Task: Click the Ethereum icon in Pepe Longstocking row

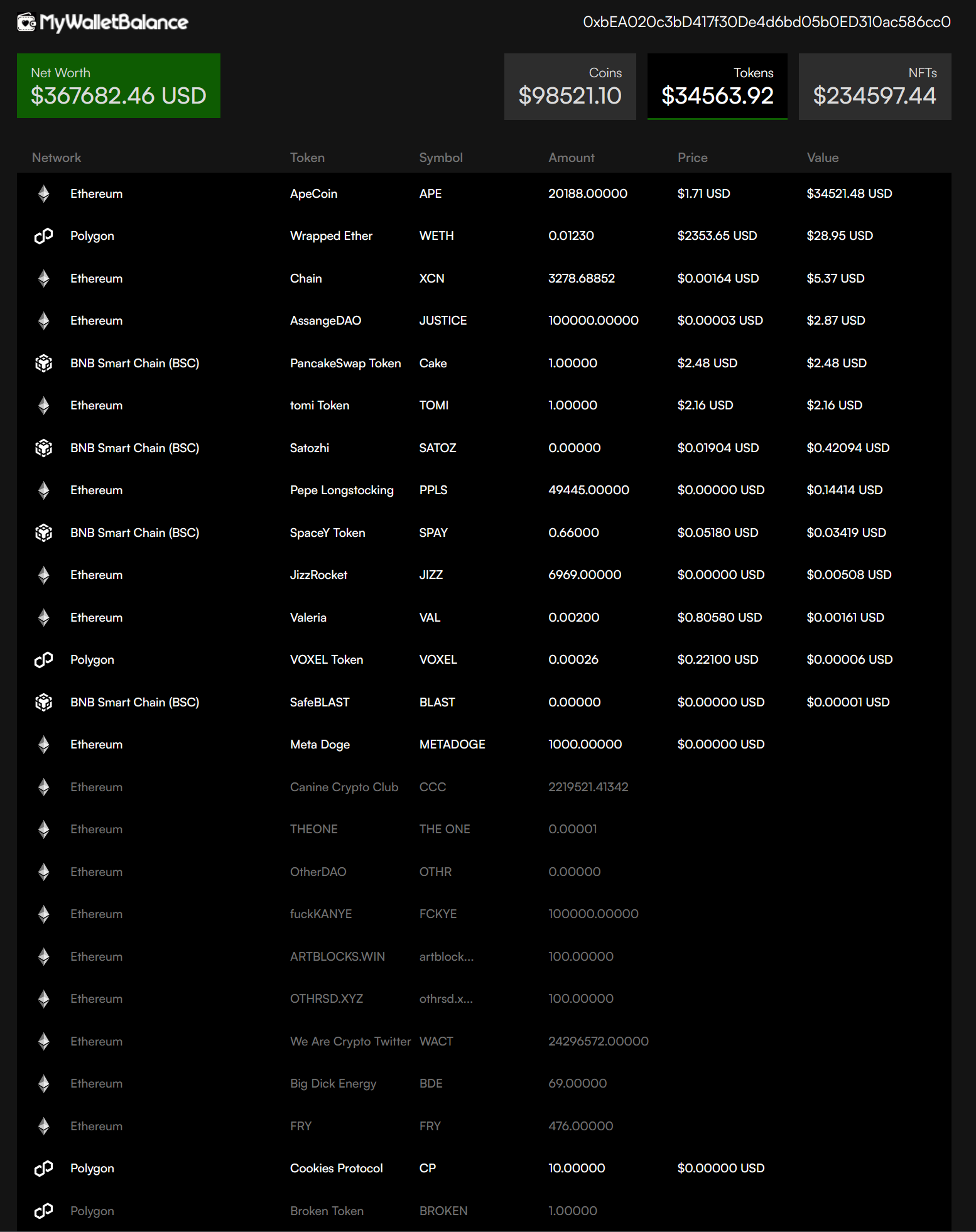Action: pyautogui.click(x=44, y=490)
